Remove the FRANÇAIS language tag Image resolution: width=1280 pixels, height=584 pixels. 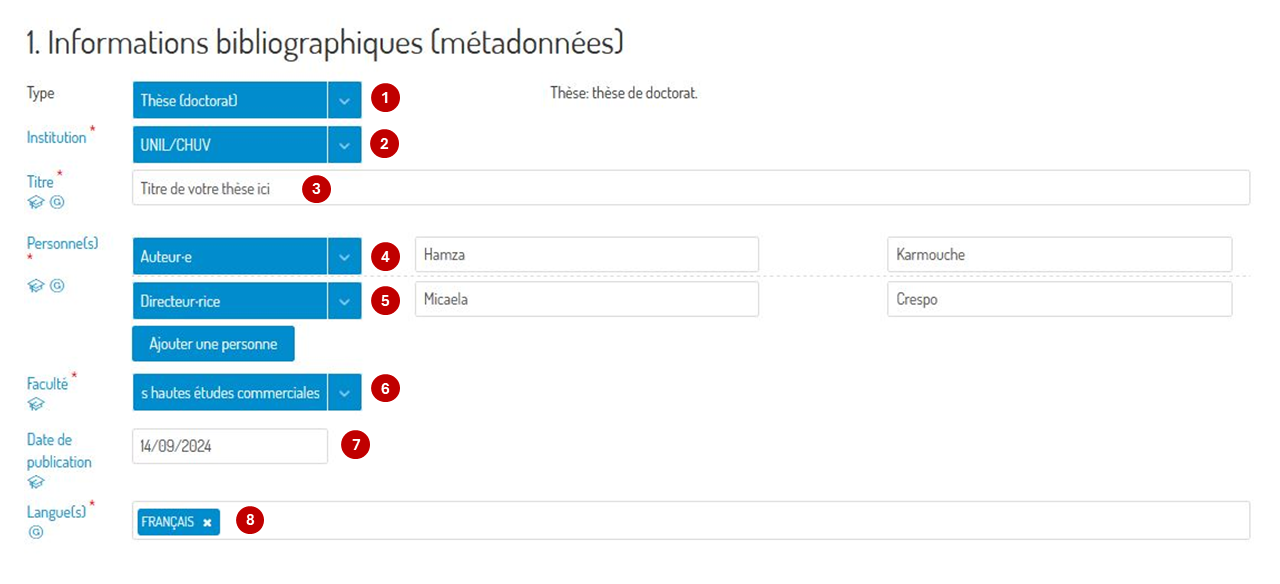point(207,522)
